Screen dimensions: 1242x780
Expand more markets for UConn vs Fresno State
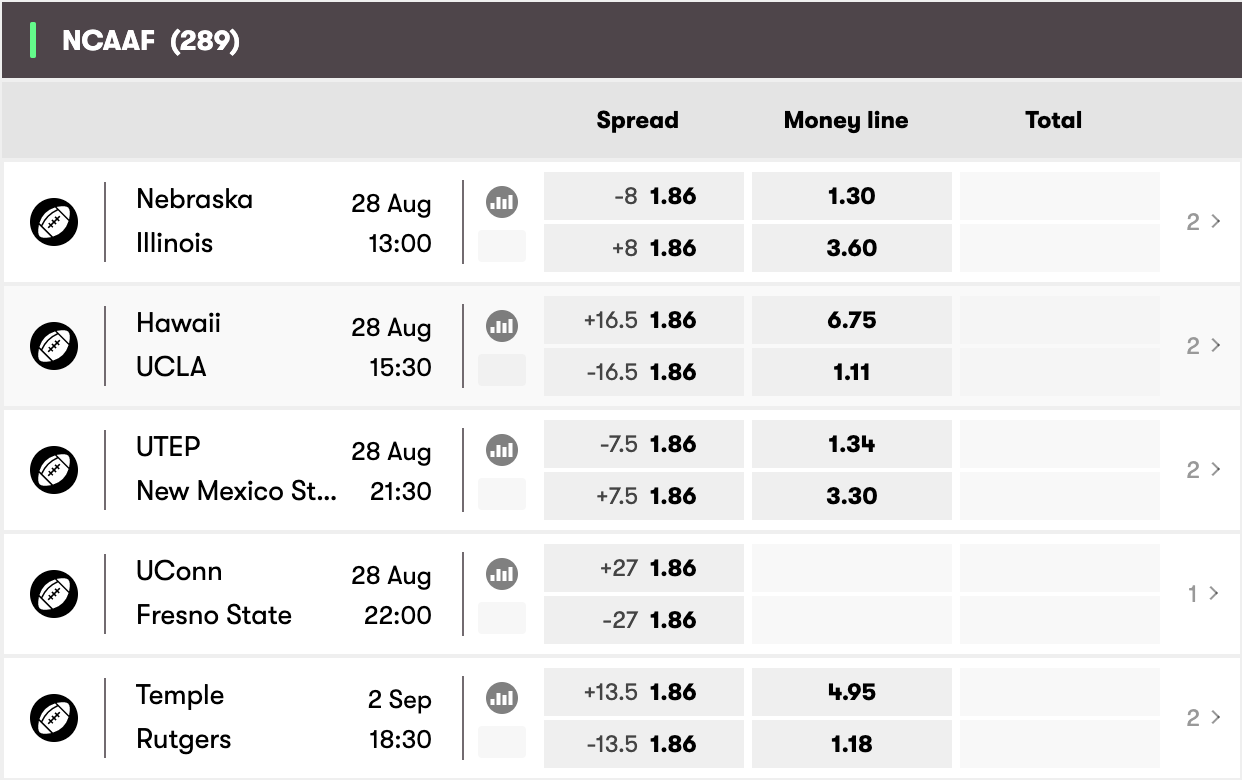pyautogui.click(x=1203, y=594)
